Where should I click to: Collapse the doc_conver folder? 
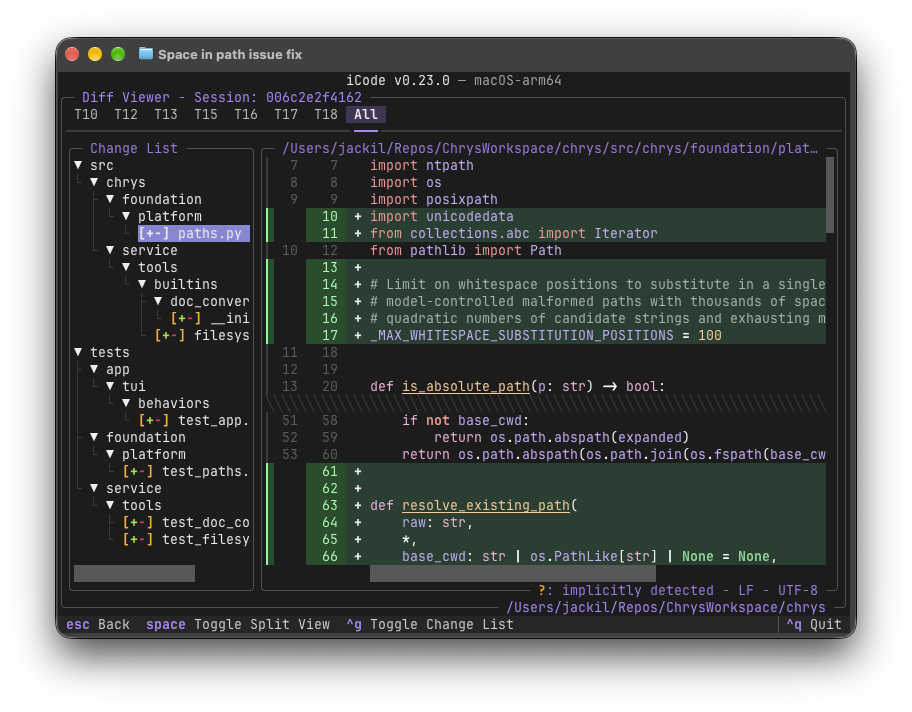tap(158, 301)
